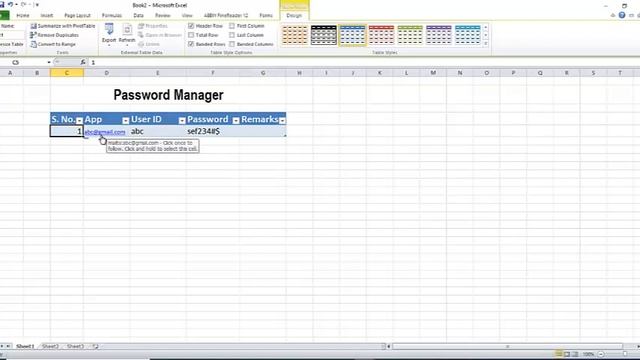The image size is (640, 360).
Task: Click the Export table data icon
Action: coord(109,29)
